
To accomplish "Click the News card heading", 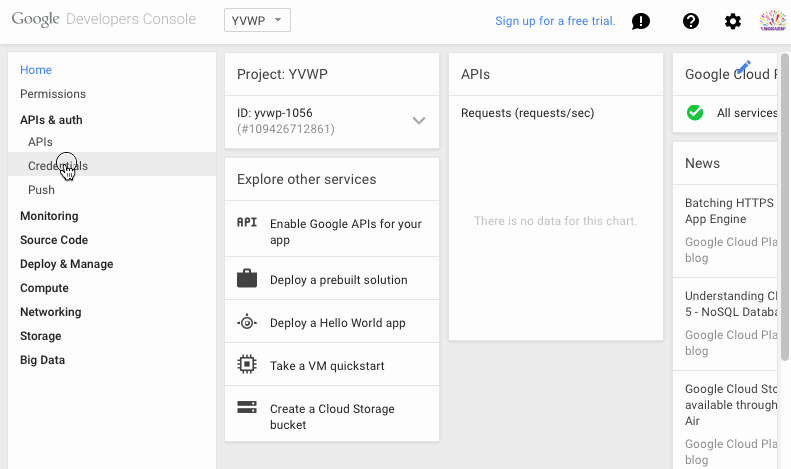I will [x=702, y=163].
